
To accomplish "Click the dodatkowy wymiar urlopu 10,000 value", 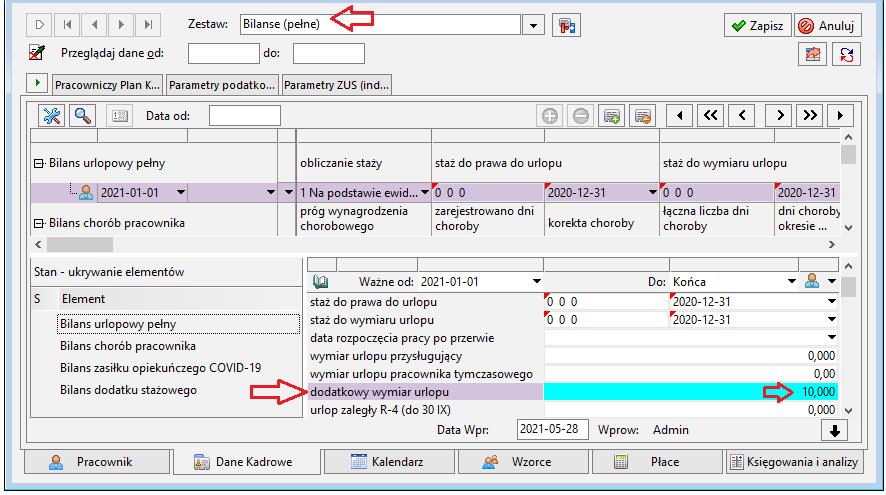I will (690, 392).
